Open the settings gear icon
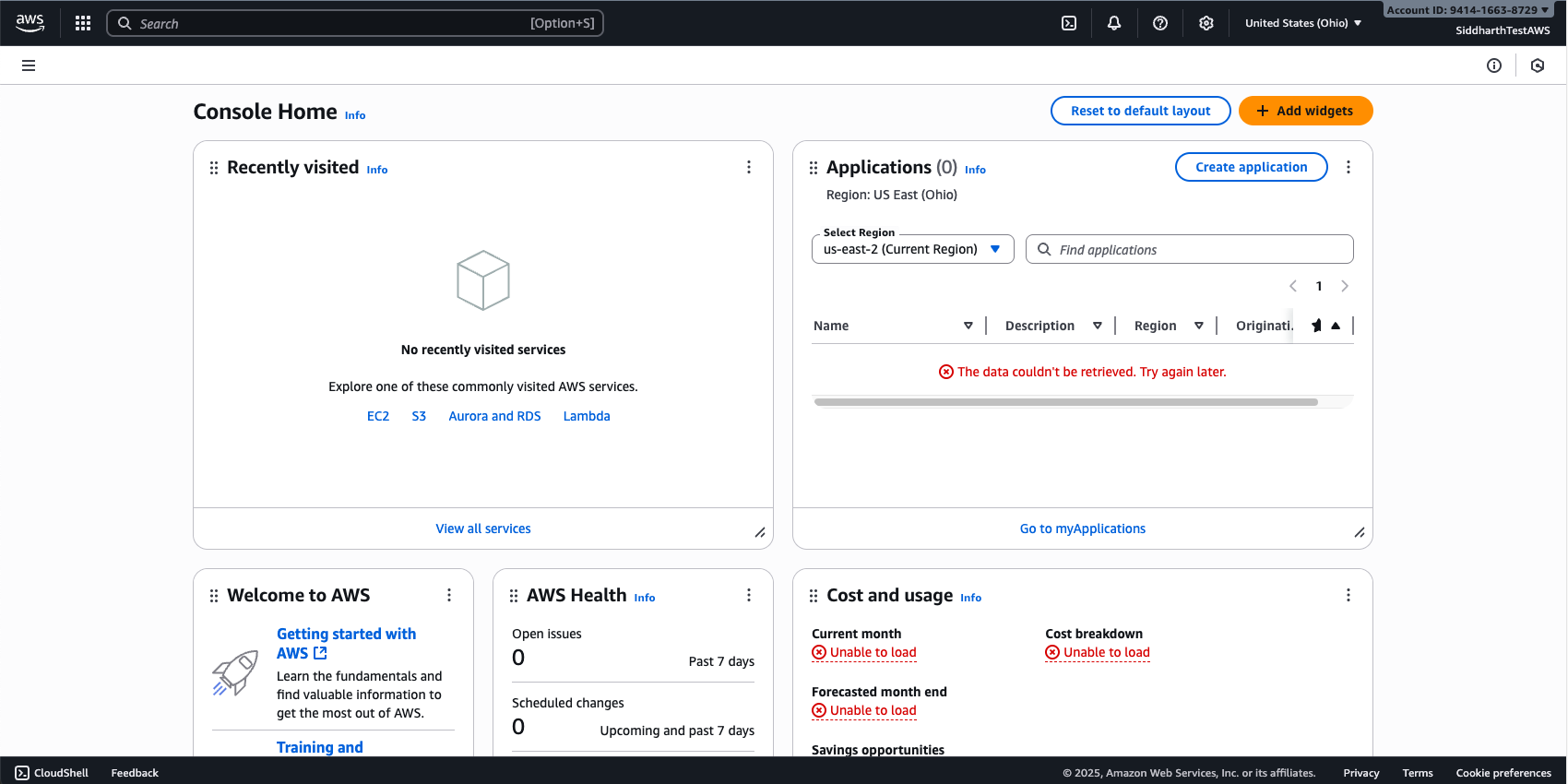Viewport: 1568px width, 784px height. click(x=1206, y=23)
